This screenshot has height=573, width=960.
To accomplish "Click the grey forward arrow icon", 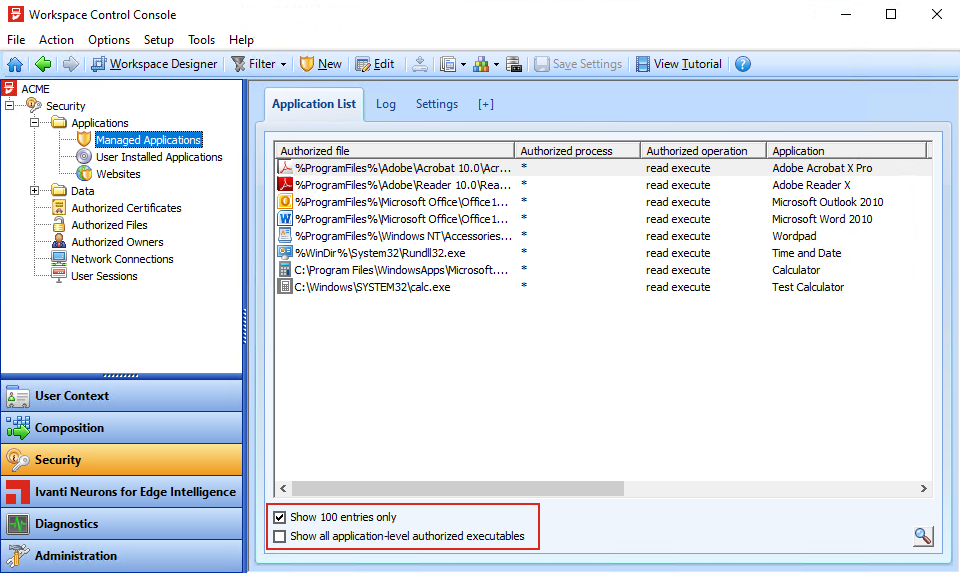I will point(71,64).
